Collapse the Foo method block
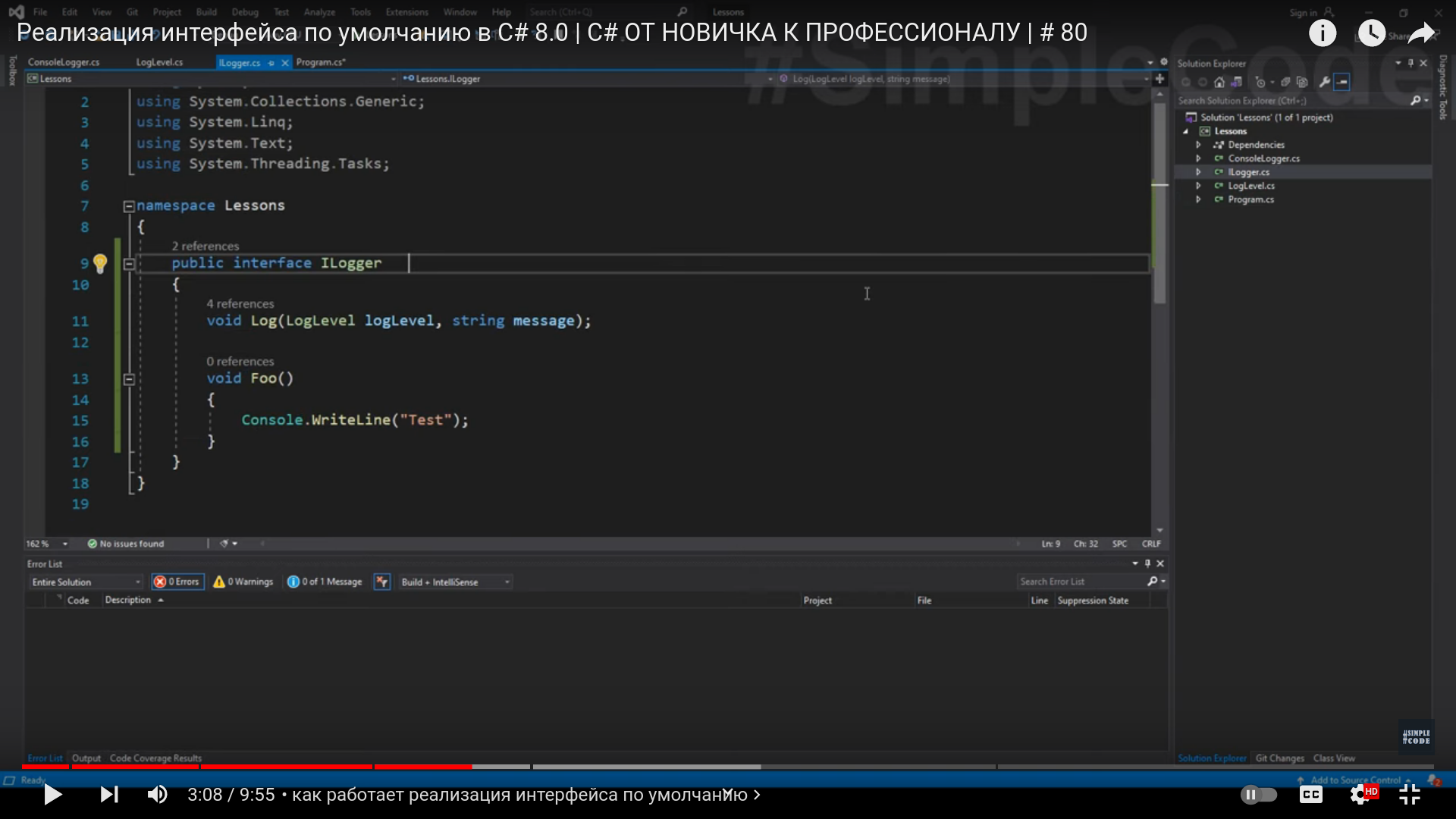 (129, 379)
